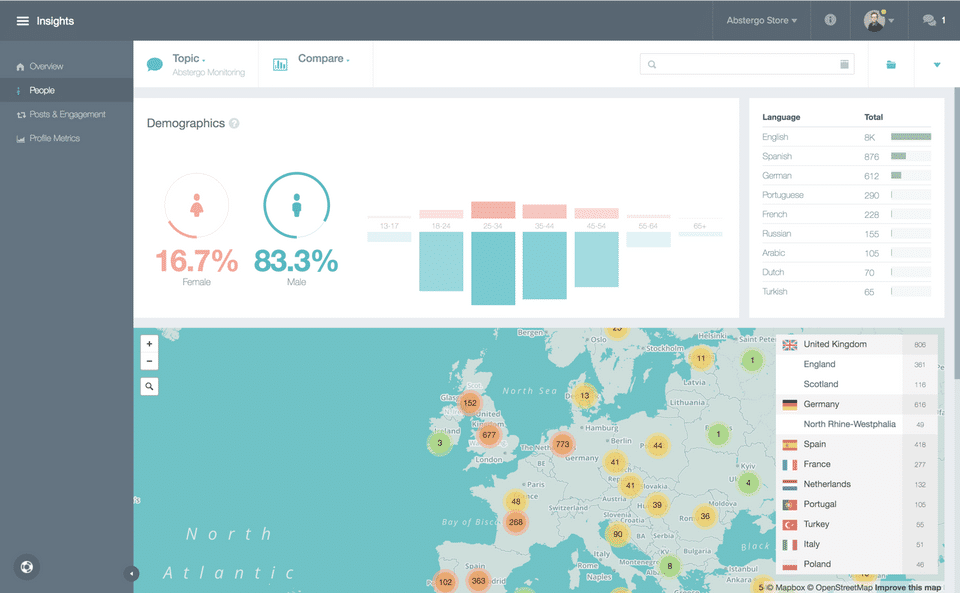Zoom in the map with plus button
960x593 pixels.
tap(149, 344)
